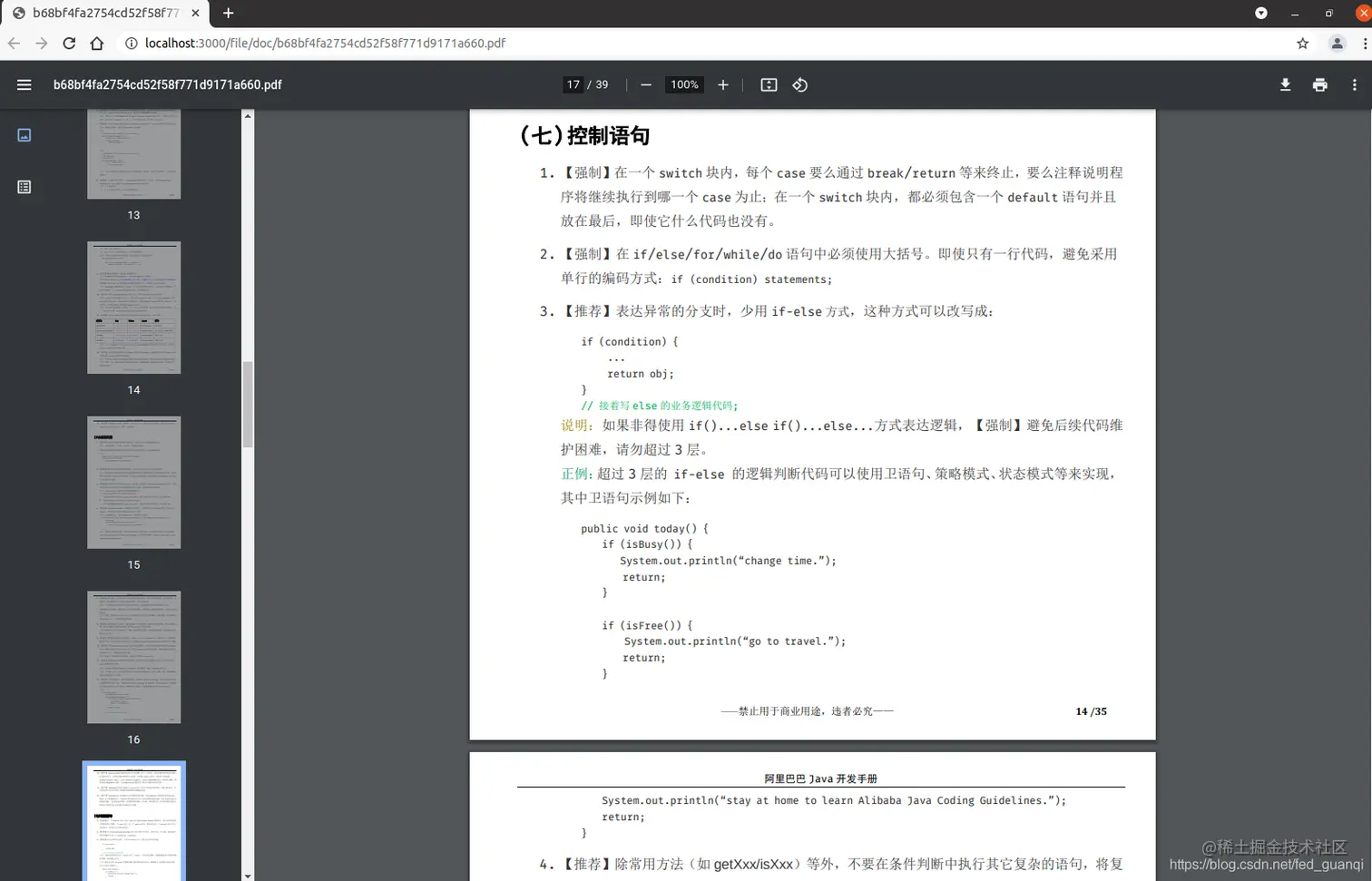The height and width of the screenshot is (881, 1372).
Task: Show the thumbnails panel in the sidebar
Action: (x=23, y=134)
